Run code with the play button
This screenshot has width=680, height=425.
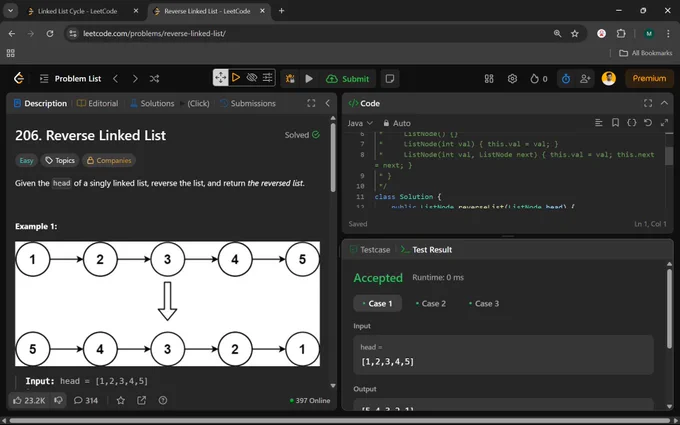[309, 78]
